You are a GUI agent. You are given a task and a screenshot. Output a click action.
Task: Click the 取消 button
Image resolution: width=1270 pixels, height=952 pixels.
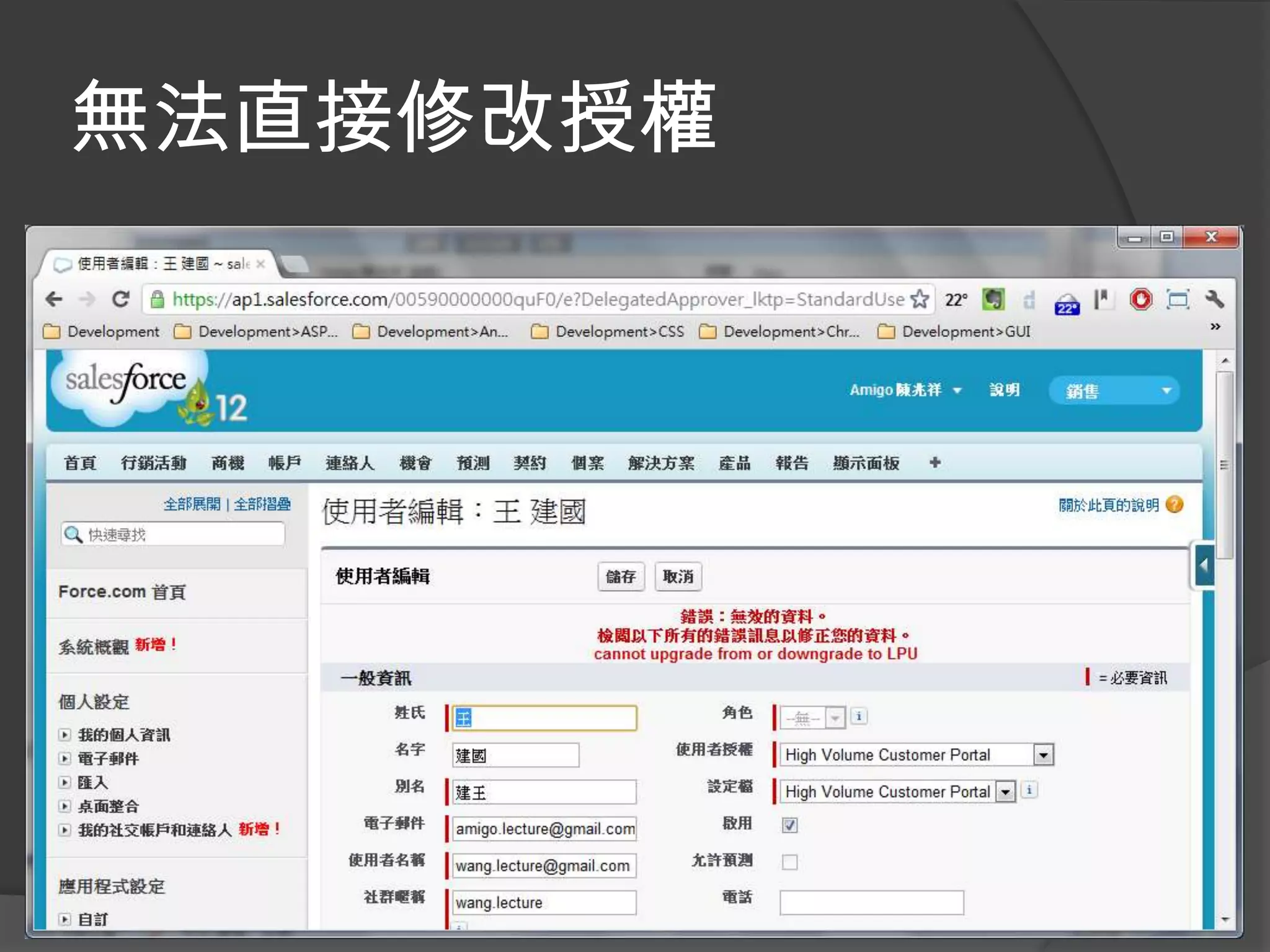click(x=678, y=576)
